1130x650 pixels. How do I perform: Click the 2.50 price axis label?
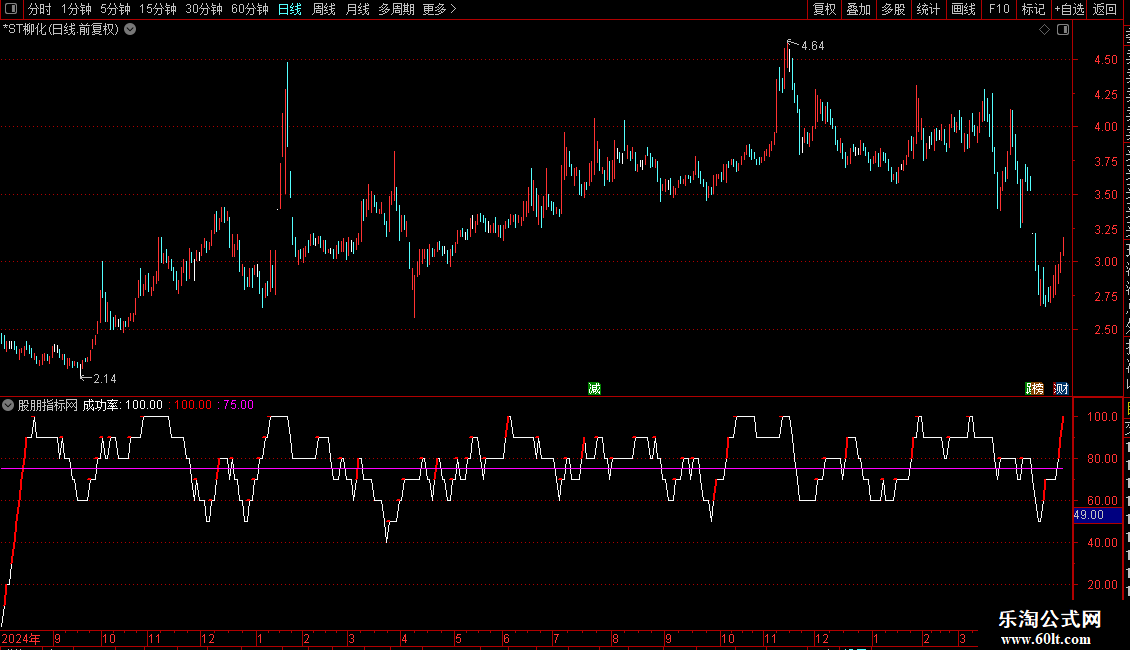tap(1106, 330)
